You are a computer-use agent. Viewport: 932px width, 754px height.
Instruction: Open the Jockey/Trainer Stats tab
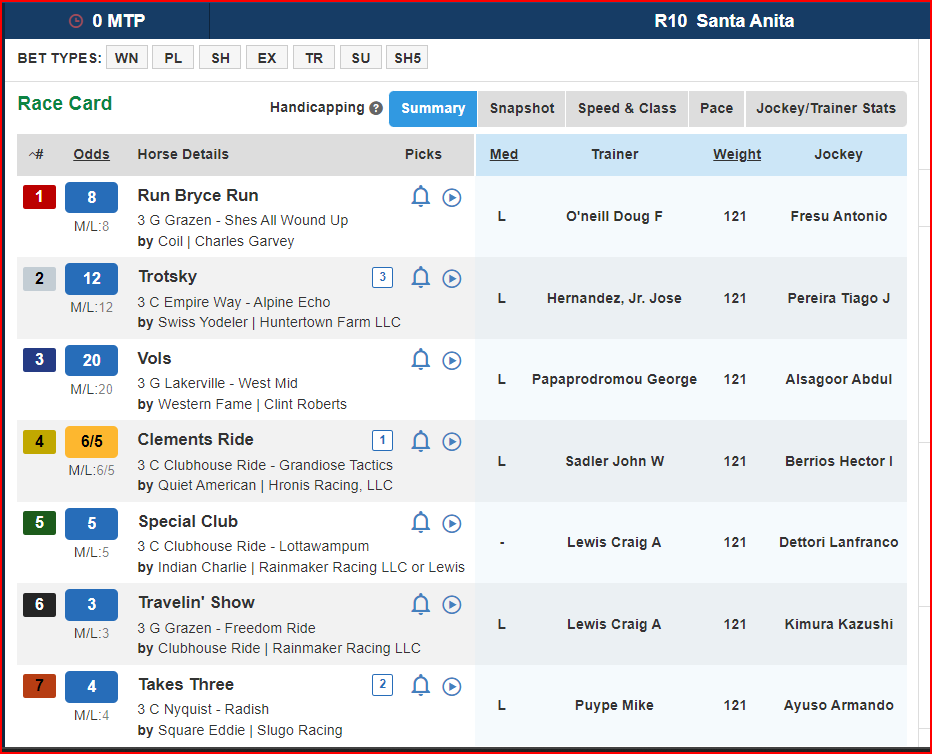click(x=826, y=108)
